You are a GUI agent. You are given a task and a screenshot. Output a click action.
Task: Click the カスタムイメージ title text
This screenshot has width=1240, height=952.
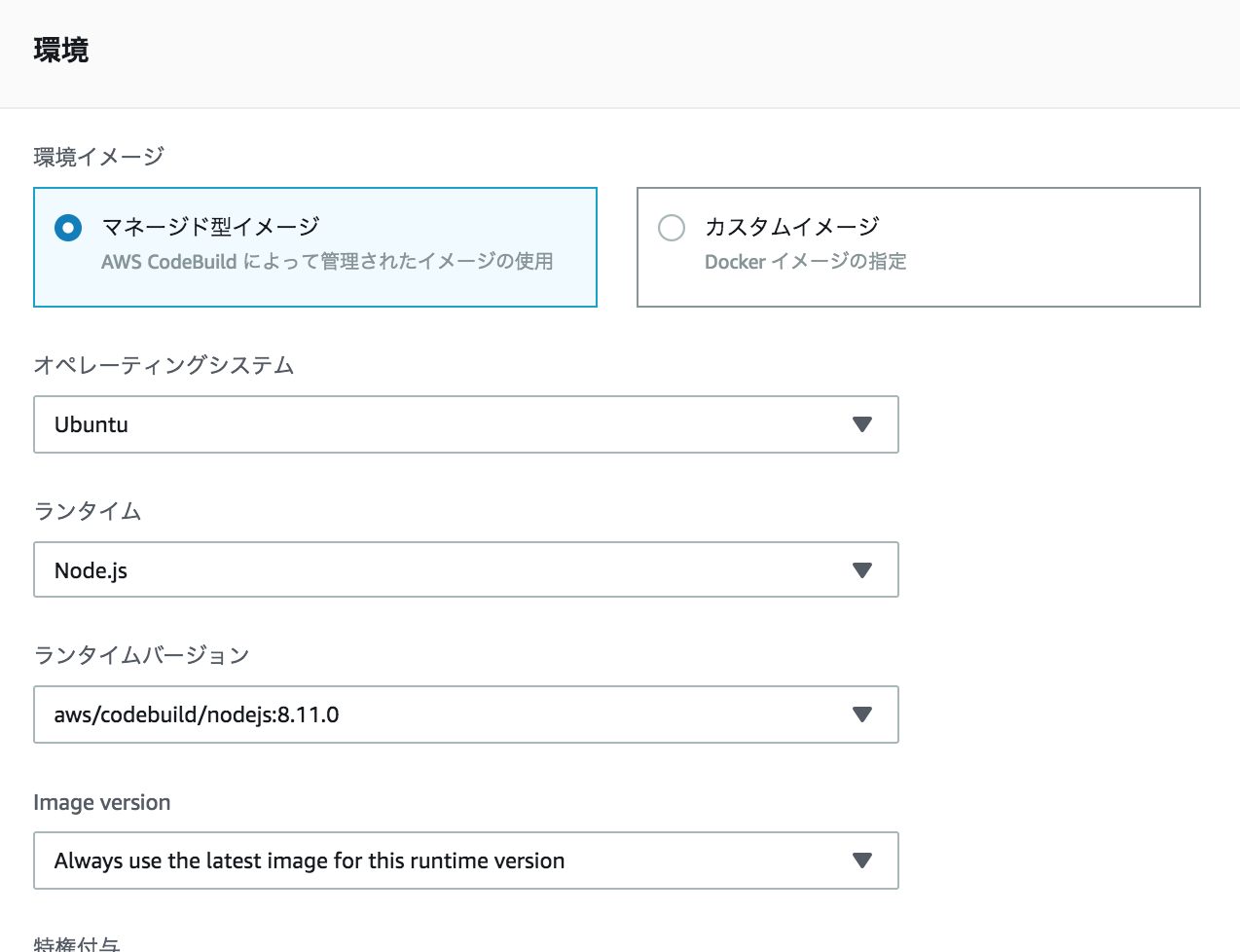(791, 227)
